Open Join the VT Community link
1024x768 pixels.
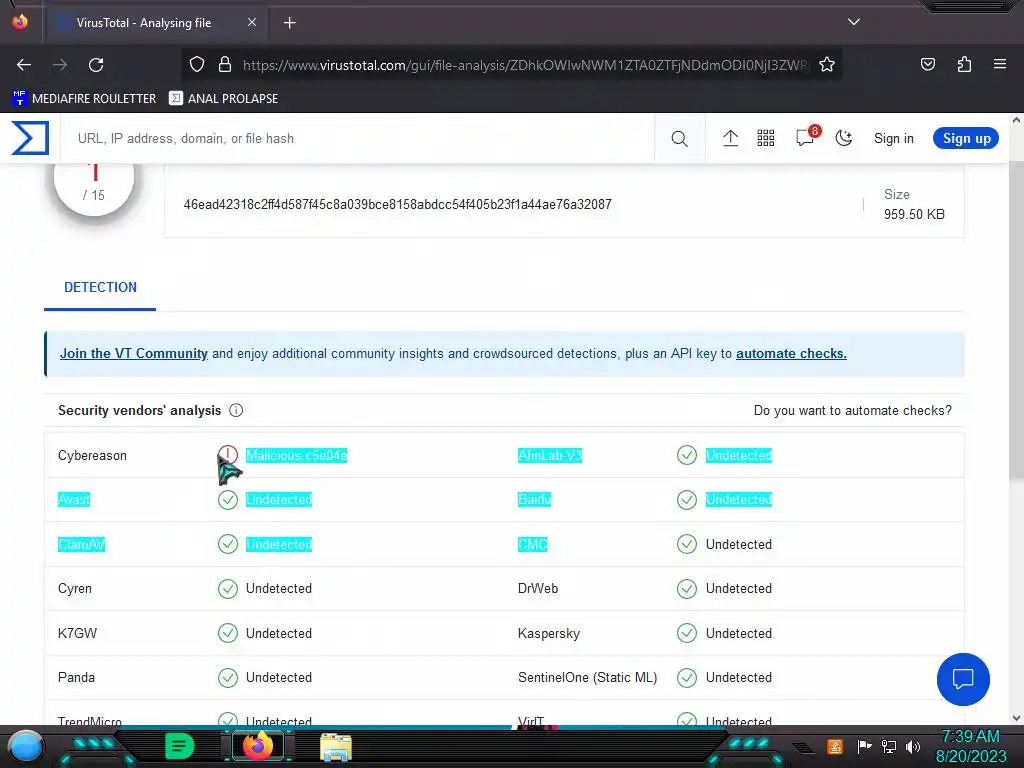(134, 353)
